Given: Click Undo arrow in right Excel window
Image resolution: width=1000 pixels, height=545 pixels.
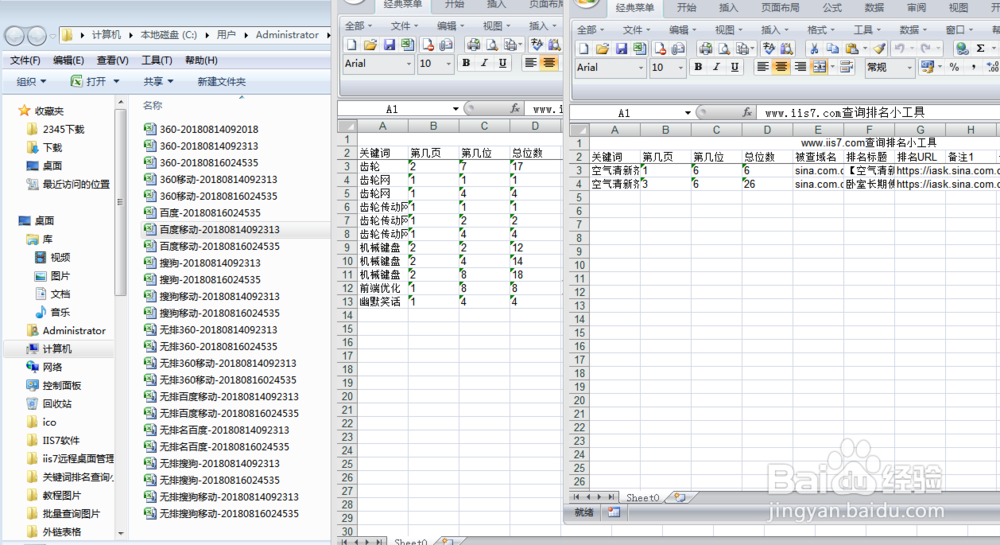Looking at the screenshot, I should [899, 48].
